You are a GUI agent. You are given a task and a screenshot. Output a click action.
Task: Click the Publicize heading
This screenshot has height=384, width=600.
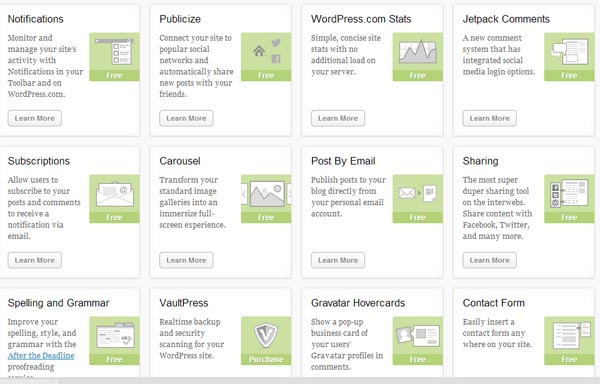[180, 19]
